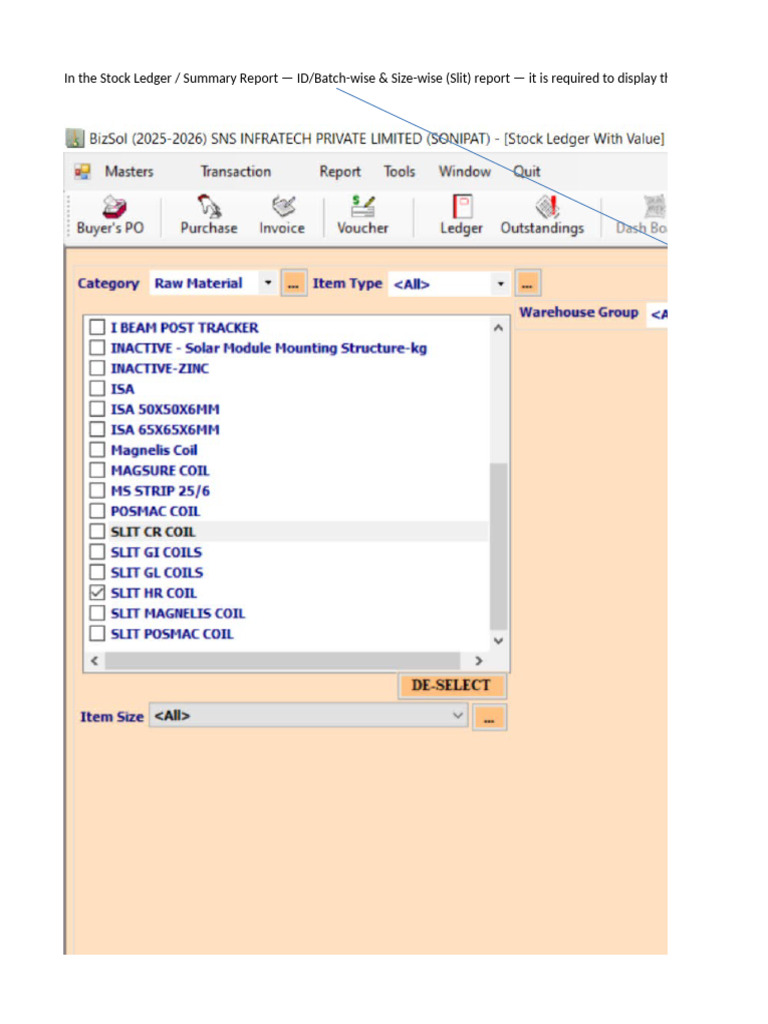
Task: Check the SLIT GI COILS checkbox
Action: (97, 552)
